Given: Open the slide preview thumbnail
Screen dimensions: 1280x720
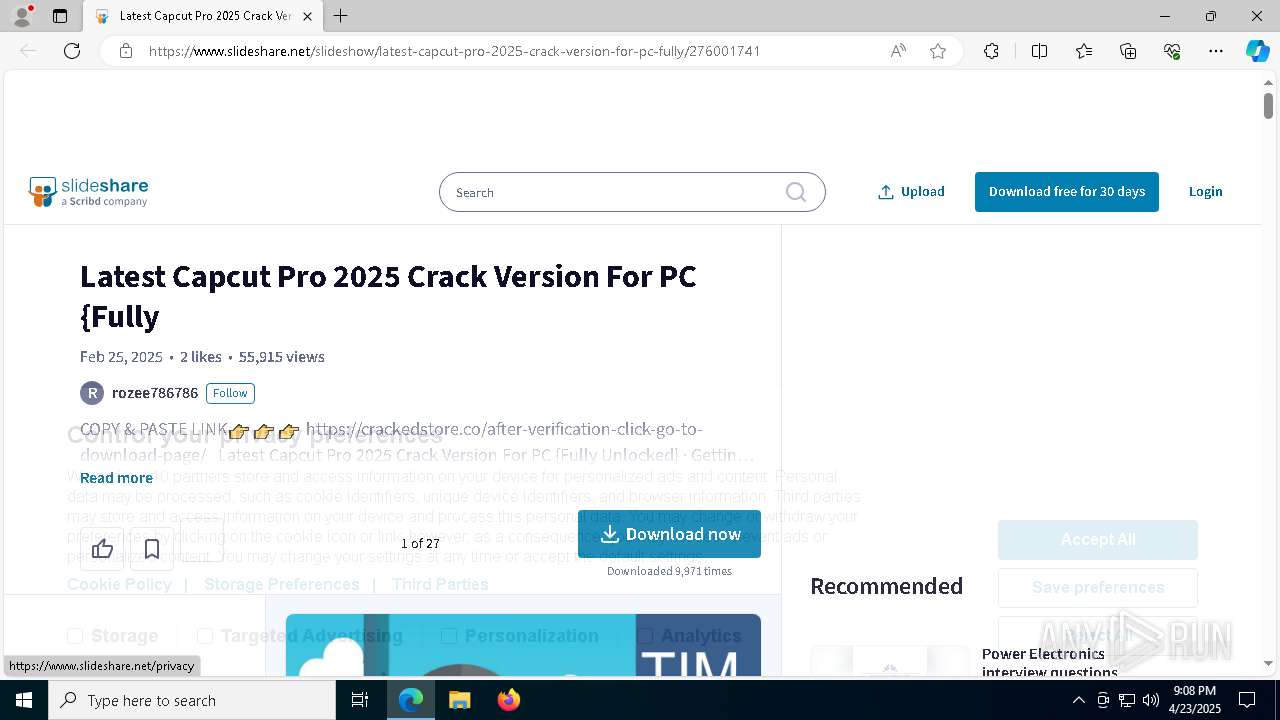Looking at the screenshot, I should click(523, 645).
